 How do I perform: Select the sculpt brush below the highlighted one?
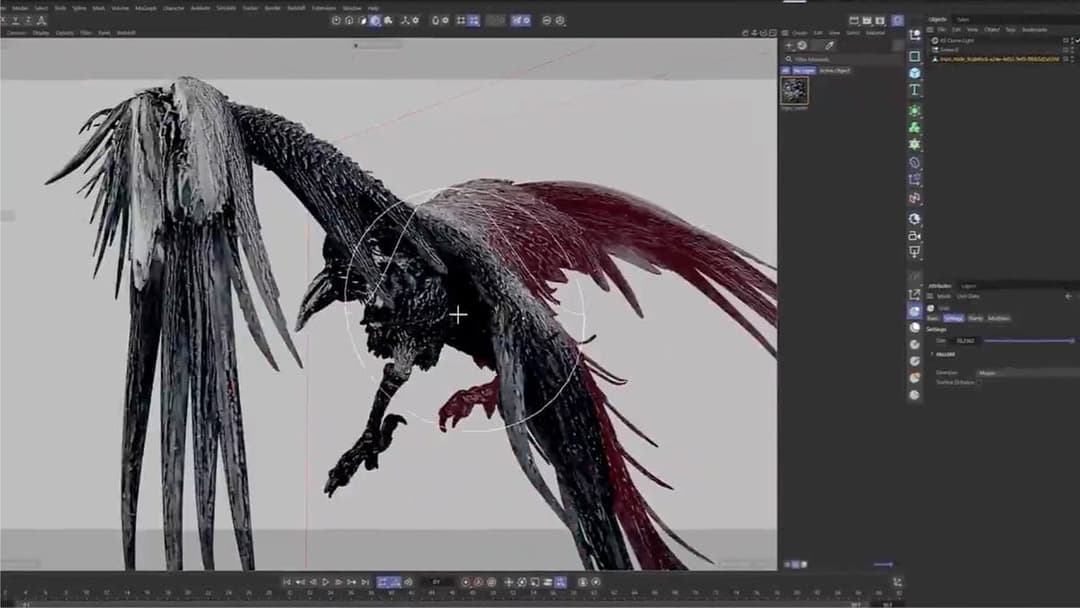[x=915, y=328]
